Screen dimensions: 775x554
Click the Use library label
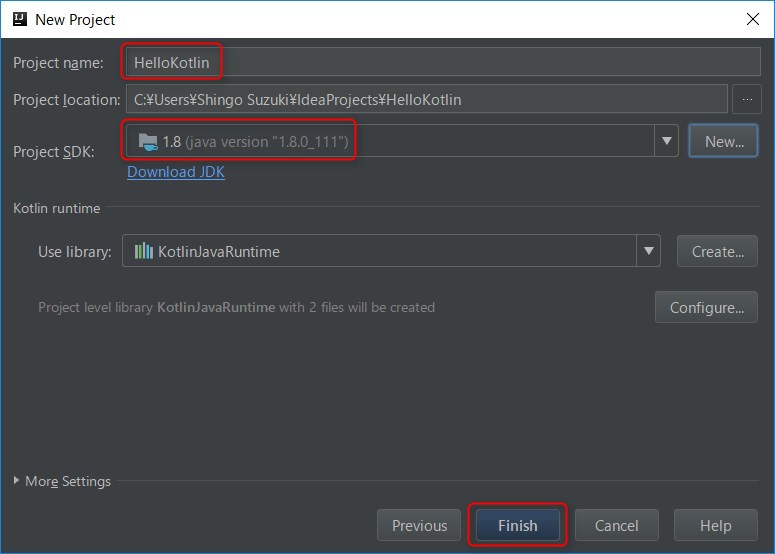pos(75,252)
